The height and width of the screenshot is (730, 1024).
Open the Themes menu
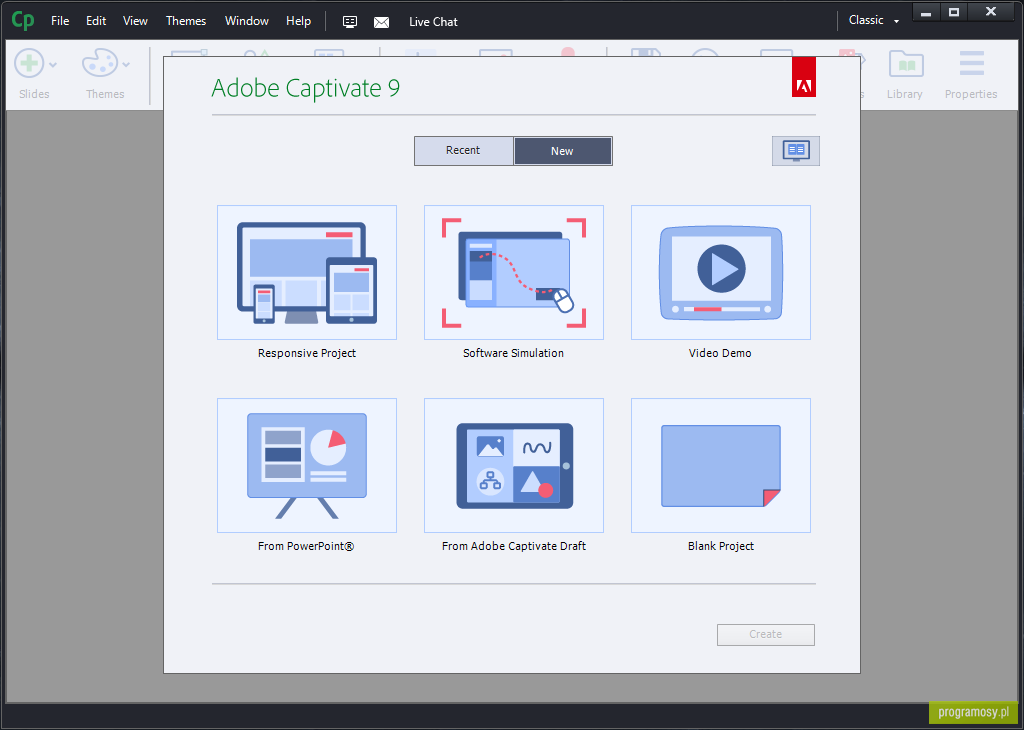pyautogui.click(x=186, y=21)
